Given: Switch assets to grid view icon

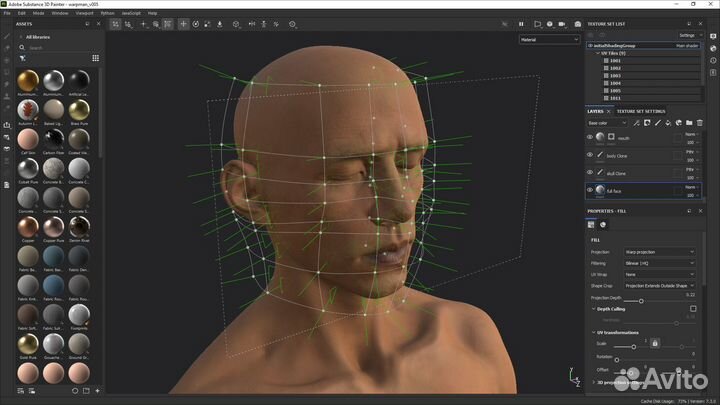Looking at the screenshot, I should click(96, 58).
